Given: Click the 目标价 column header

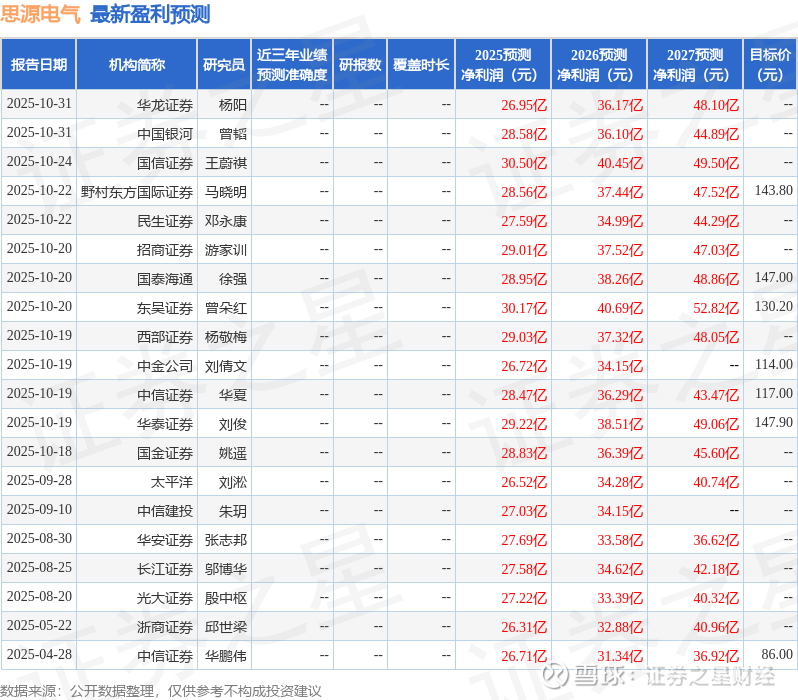Looking at the screenshot, I should 771,65.
